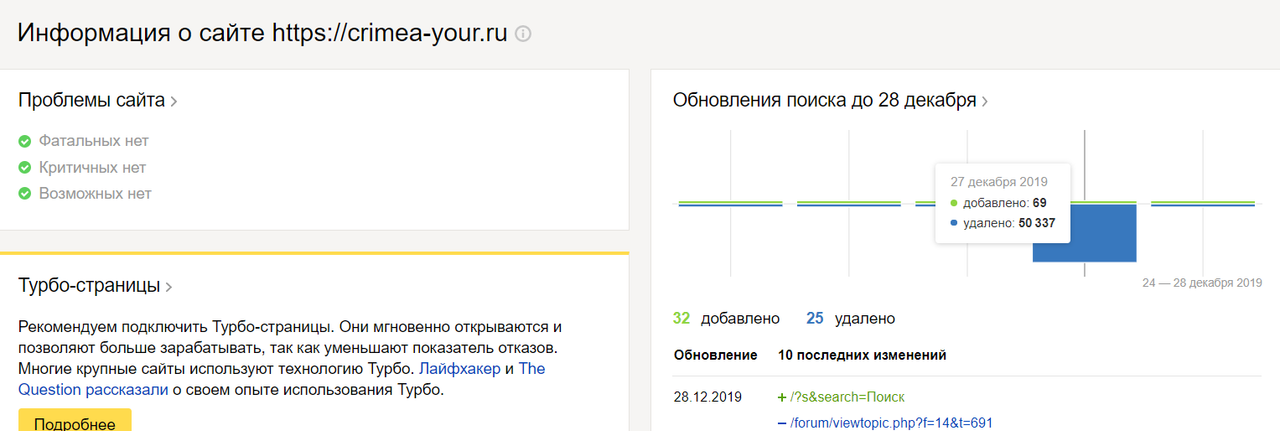Open the Турбо-страницы section heading
The width and height of the screenshot is (1280, 431).
coord(89,286)
